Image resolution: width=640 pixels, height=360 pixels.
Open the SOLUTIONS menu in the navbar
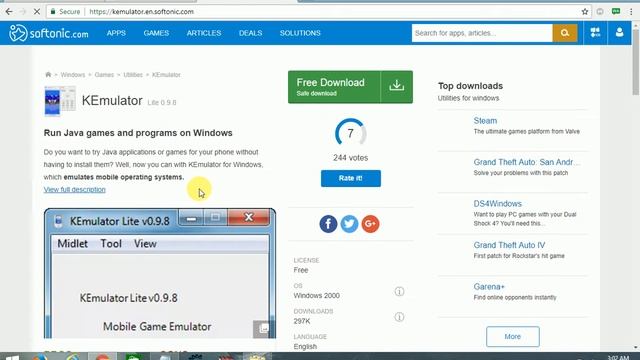click(300, 33)
